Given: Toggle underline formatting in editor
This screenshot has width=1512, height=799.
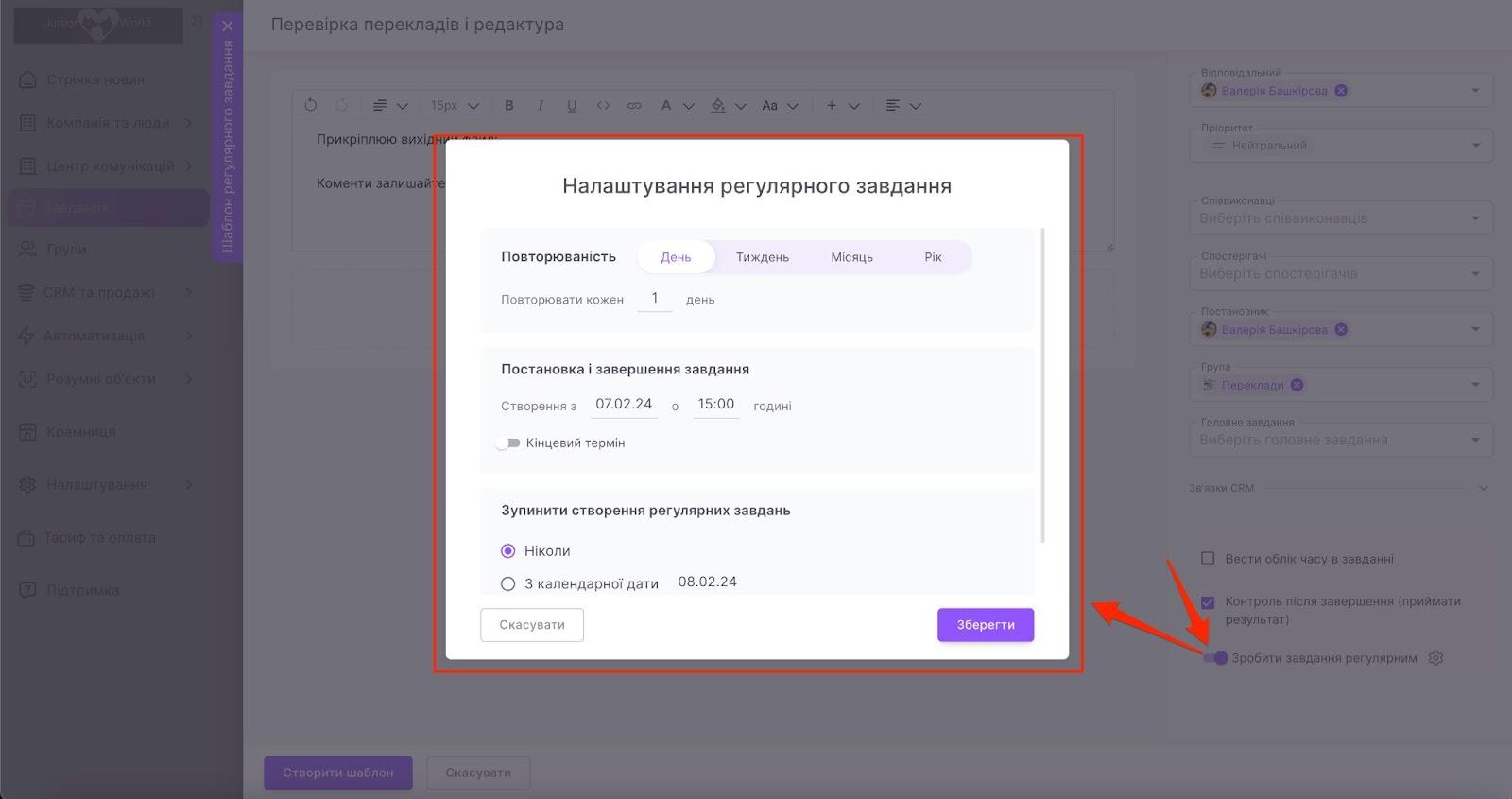Looking at the screenshot, I should (x=572, y=105).
